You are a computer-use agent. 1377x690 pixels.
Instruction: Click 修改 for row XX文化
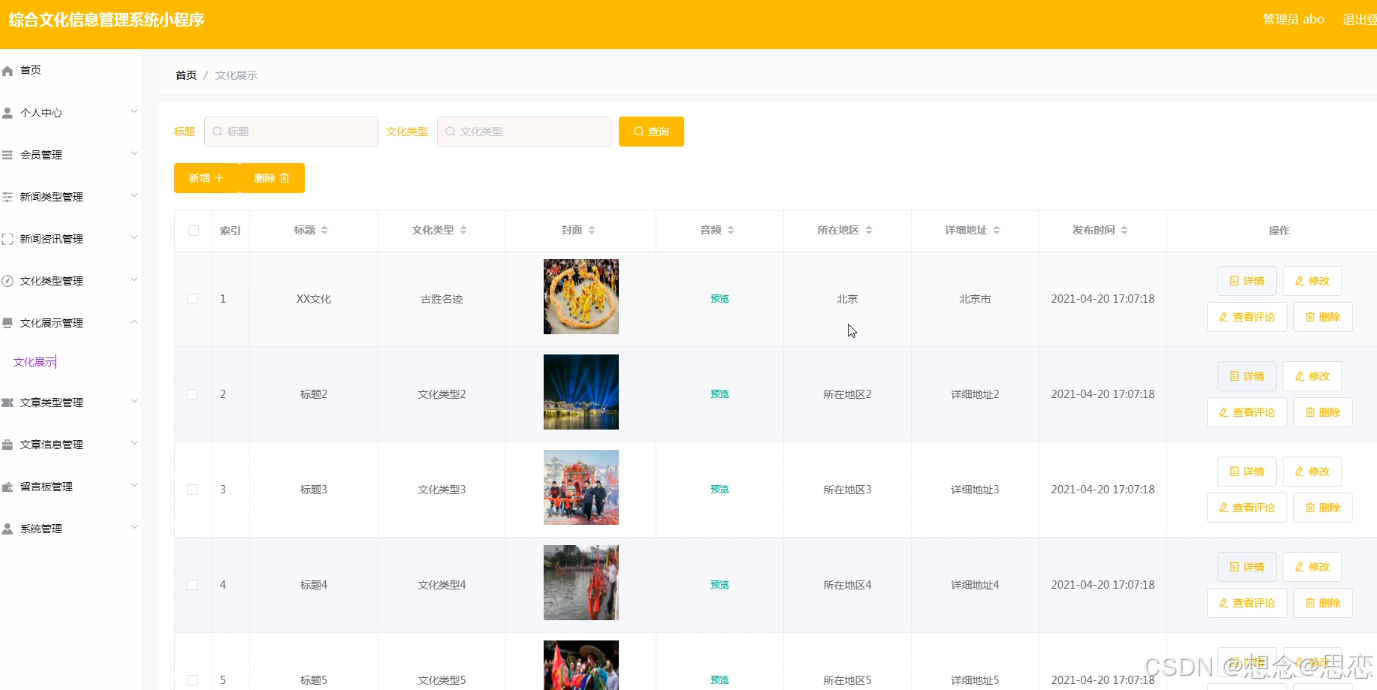pos(1312,281)
